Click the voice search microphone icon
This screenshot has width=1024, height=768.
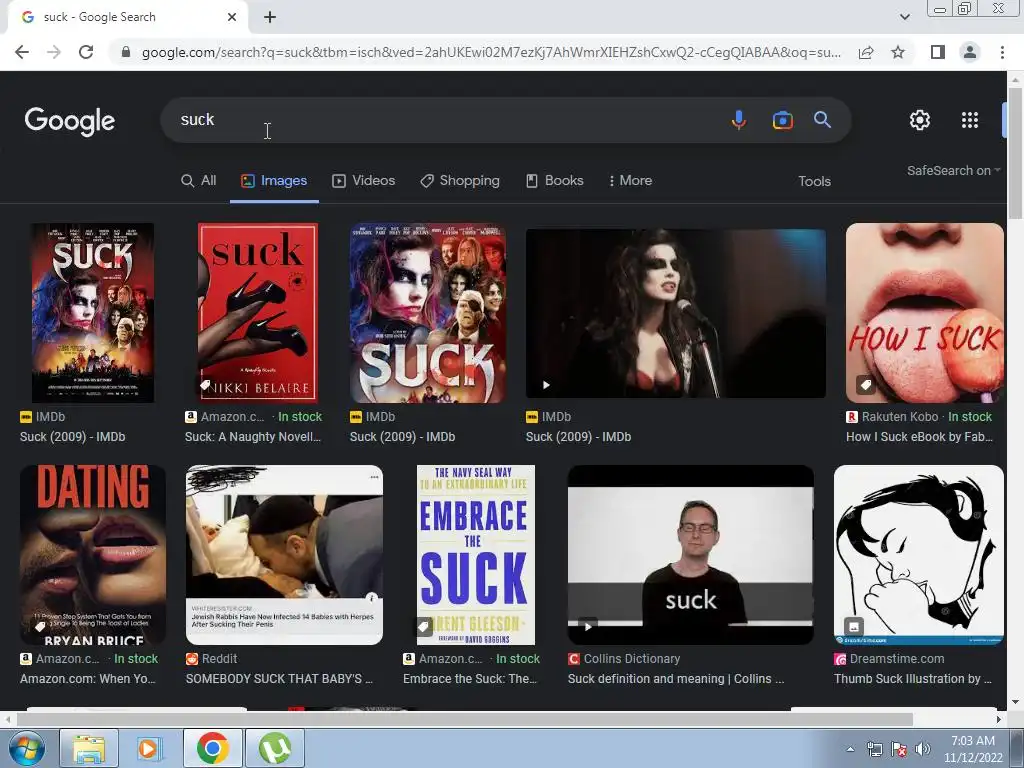[x=739, y=120]
